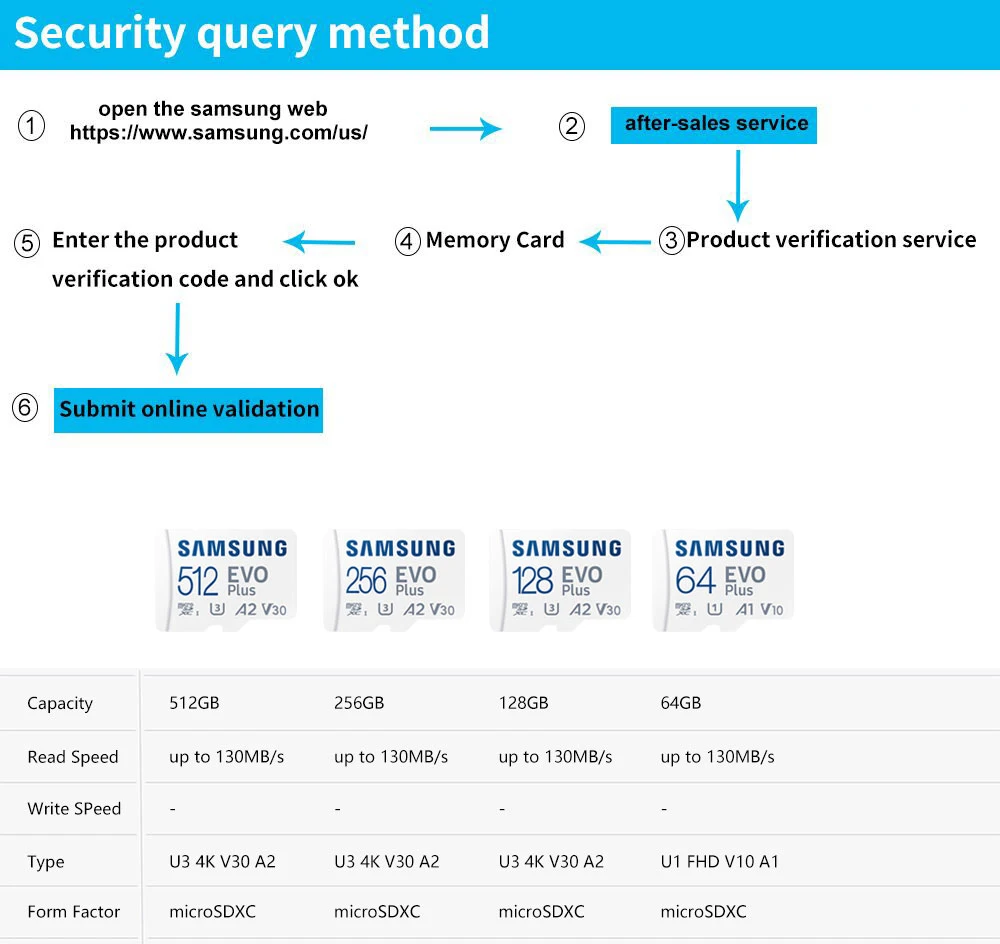Click the step 2 circled number icon

[x=572, y=126]
